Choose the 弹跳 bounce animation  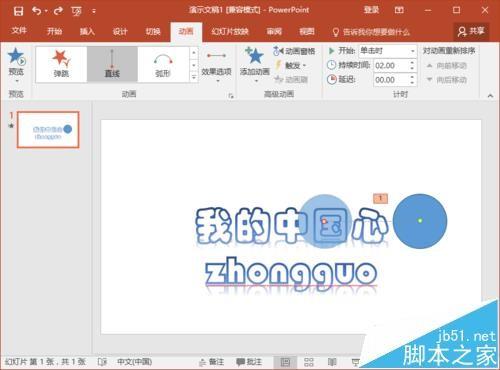(61, 64)
